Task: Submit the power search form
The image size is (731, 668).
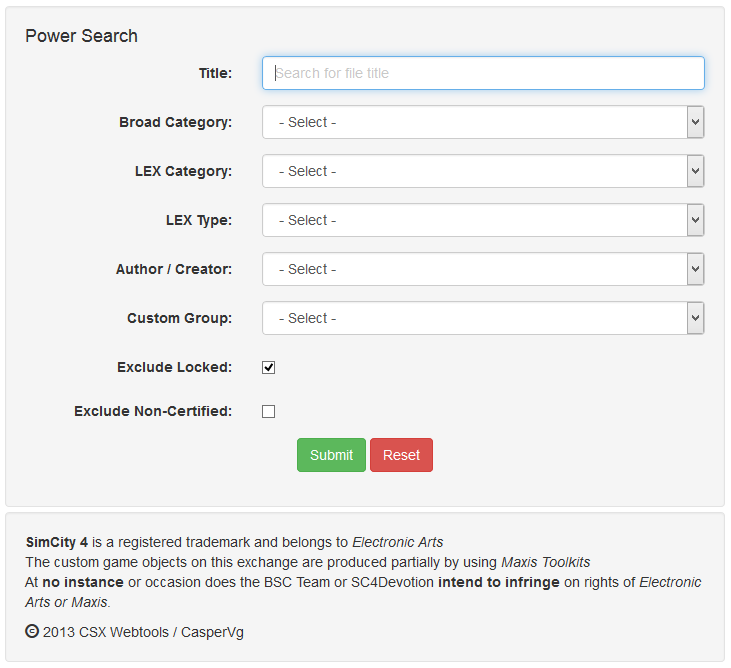Action: coord(331,455)
